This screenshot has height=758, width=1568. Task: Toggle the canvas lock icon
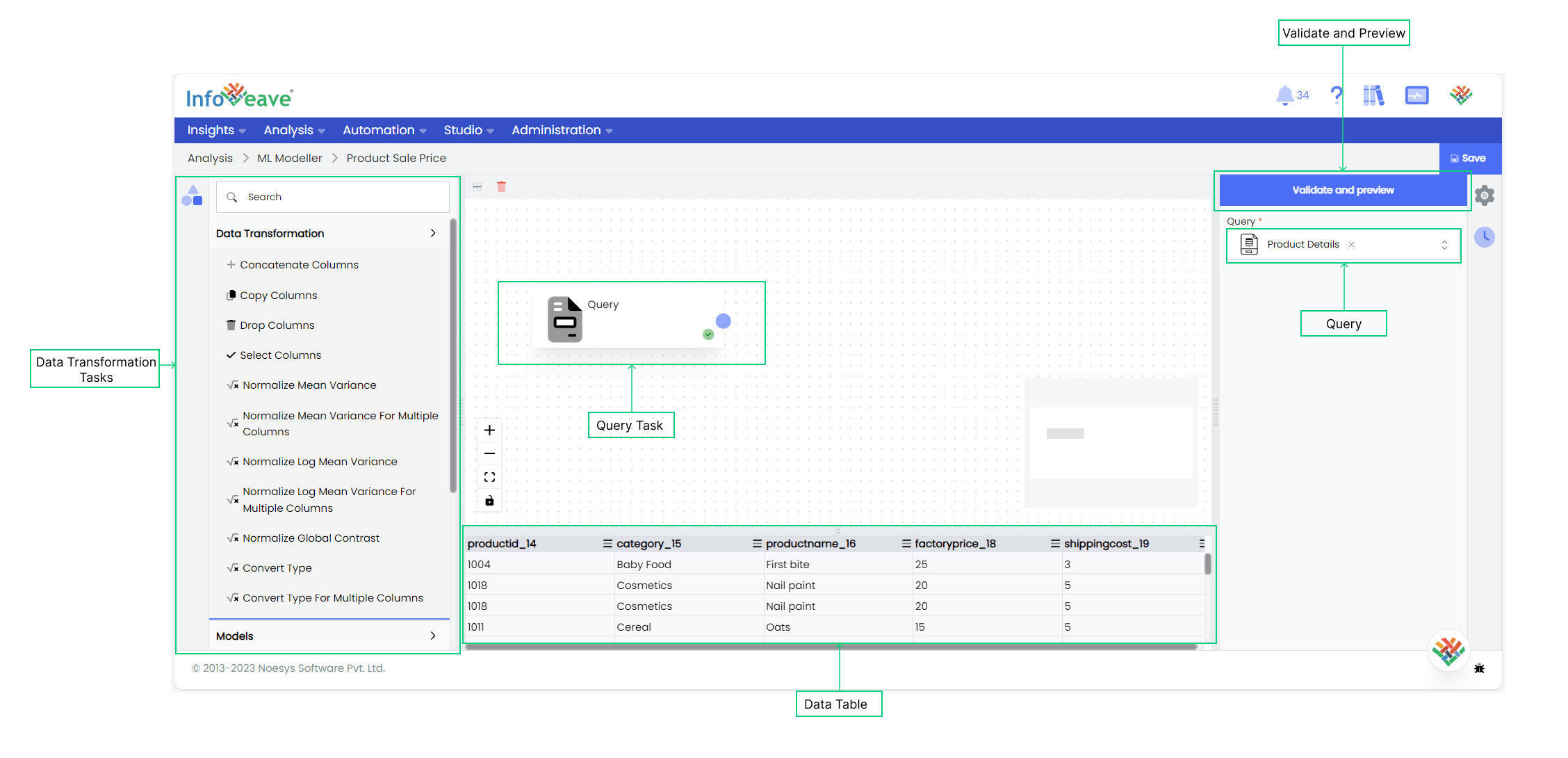pyautogui.click(x=489, y=501)
